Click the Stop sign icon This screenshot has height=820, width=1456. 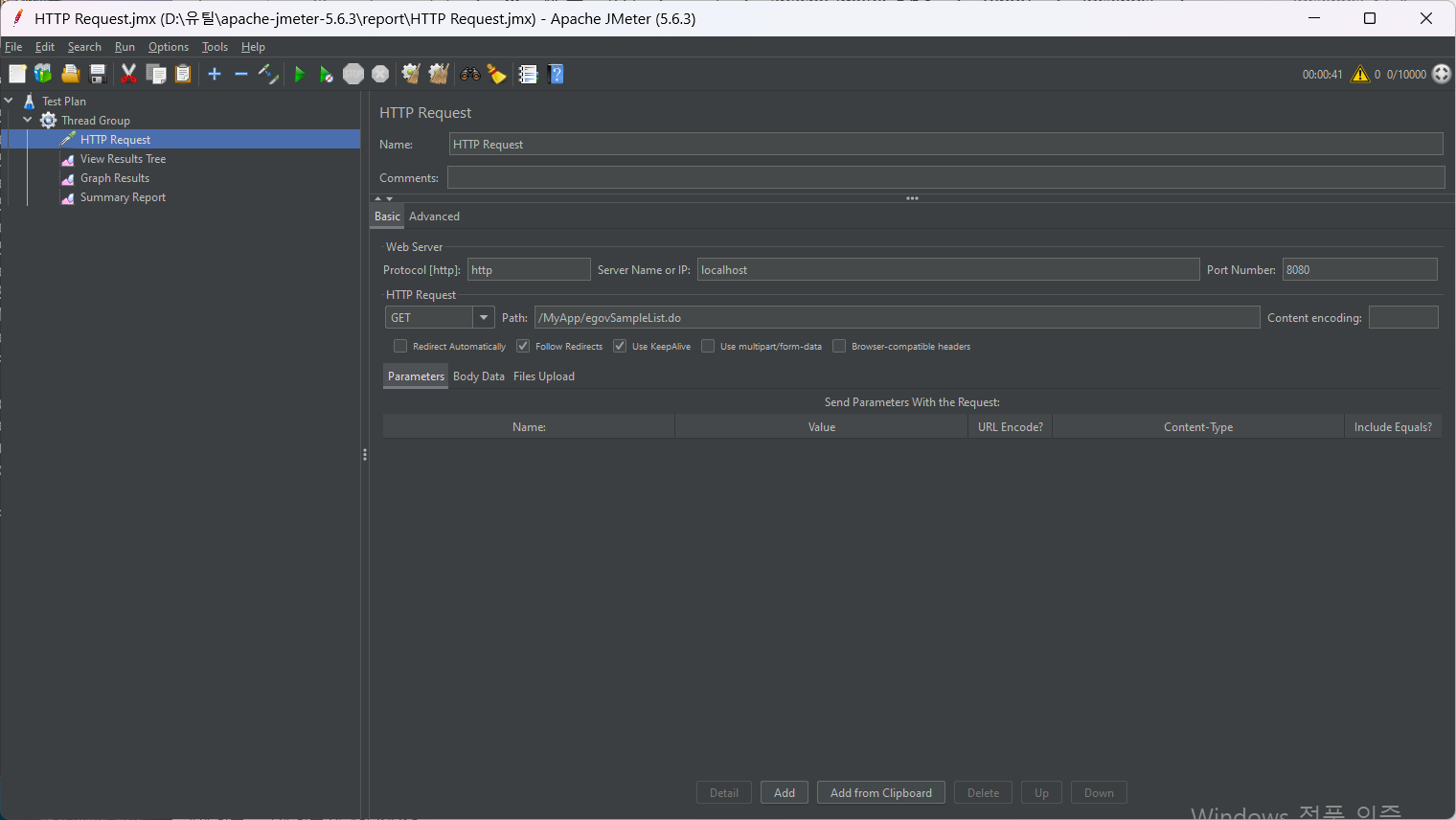pos(353,74)
